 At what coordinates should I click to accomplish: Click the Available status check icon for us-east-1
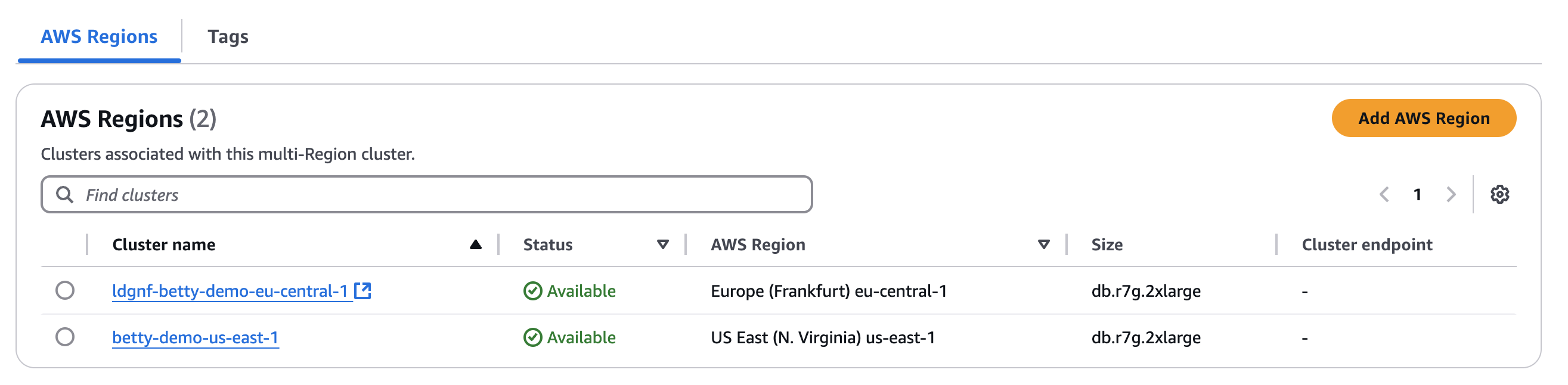click(x=532, y=337)
